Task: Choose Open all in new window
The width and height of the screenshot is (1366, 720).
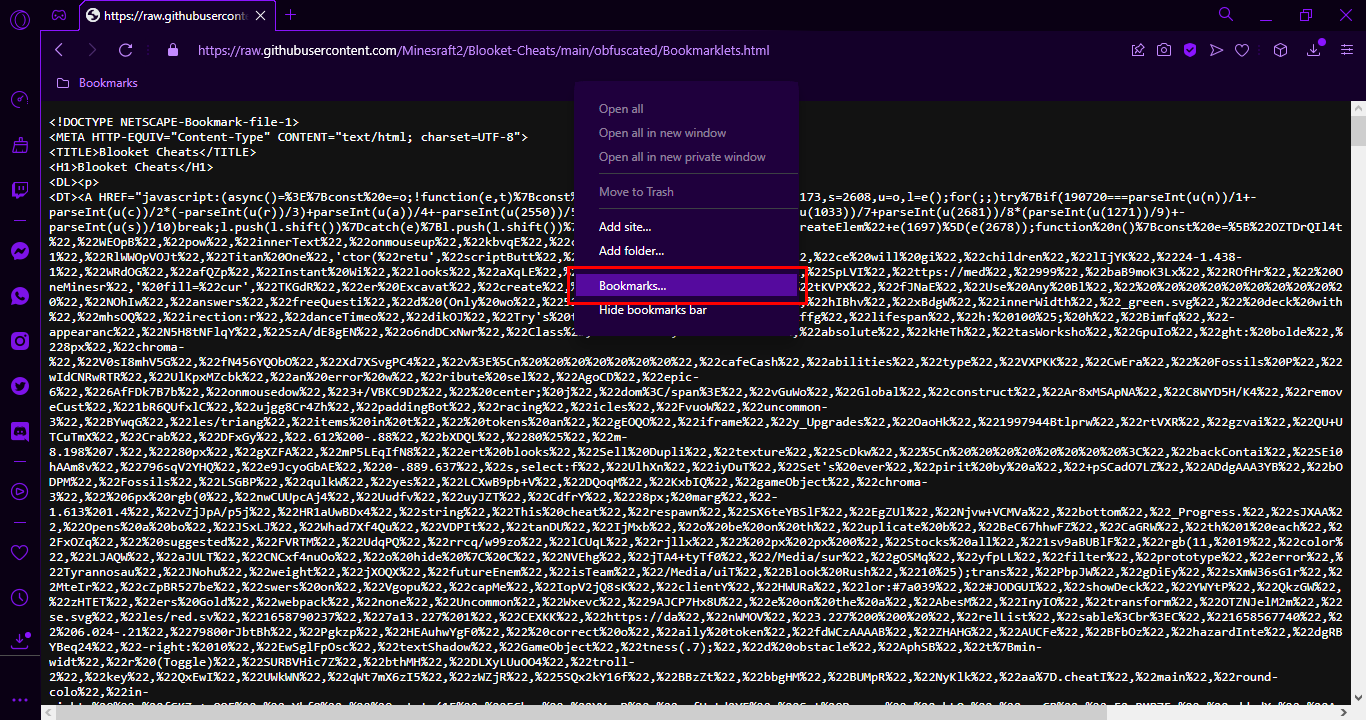Action: click(662, 133)
